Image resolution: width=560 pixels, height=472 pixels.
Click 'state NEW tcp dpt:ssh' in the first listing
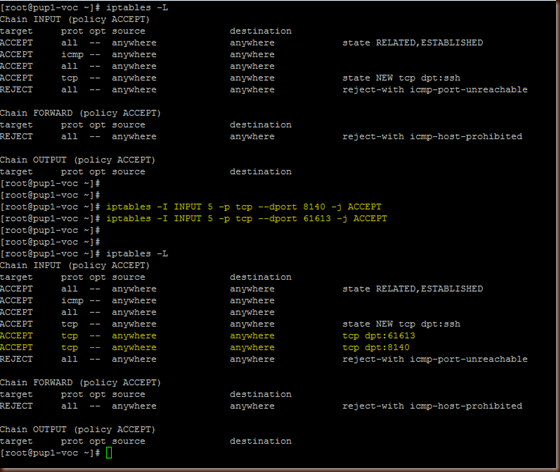(401, 78)
